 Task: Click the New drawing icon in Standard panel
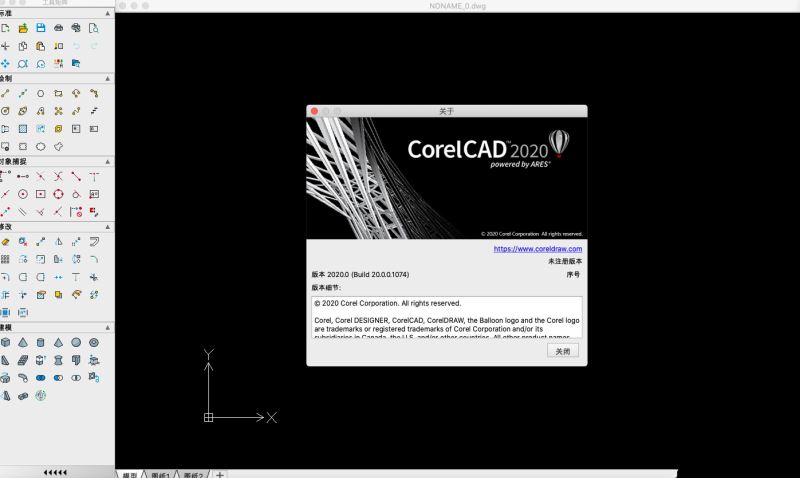pyautogui.click(x=5, y=28)
